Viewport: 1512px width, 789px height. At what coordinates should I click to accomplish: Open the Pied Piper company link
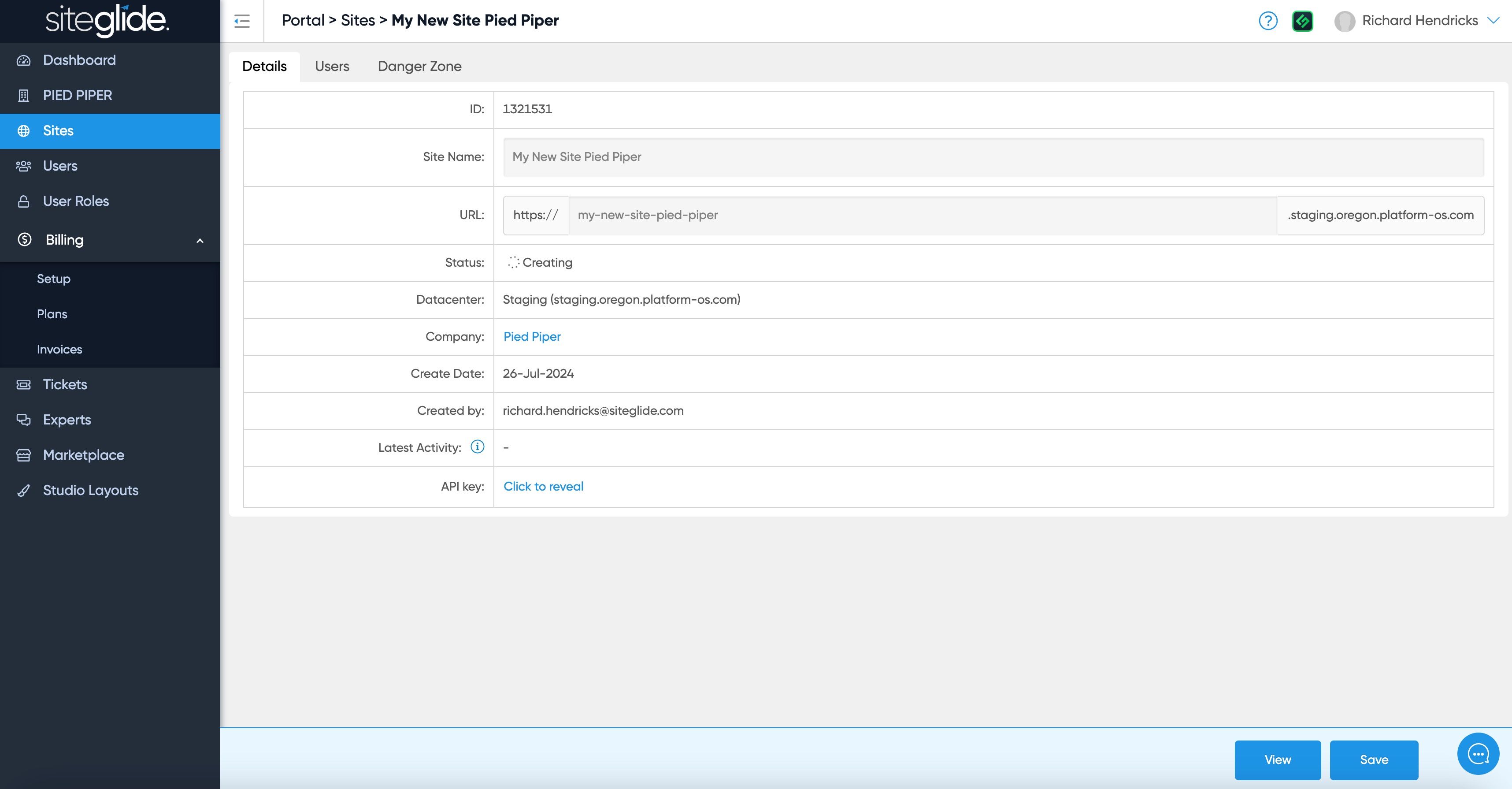coord(532,336)
